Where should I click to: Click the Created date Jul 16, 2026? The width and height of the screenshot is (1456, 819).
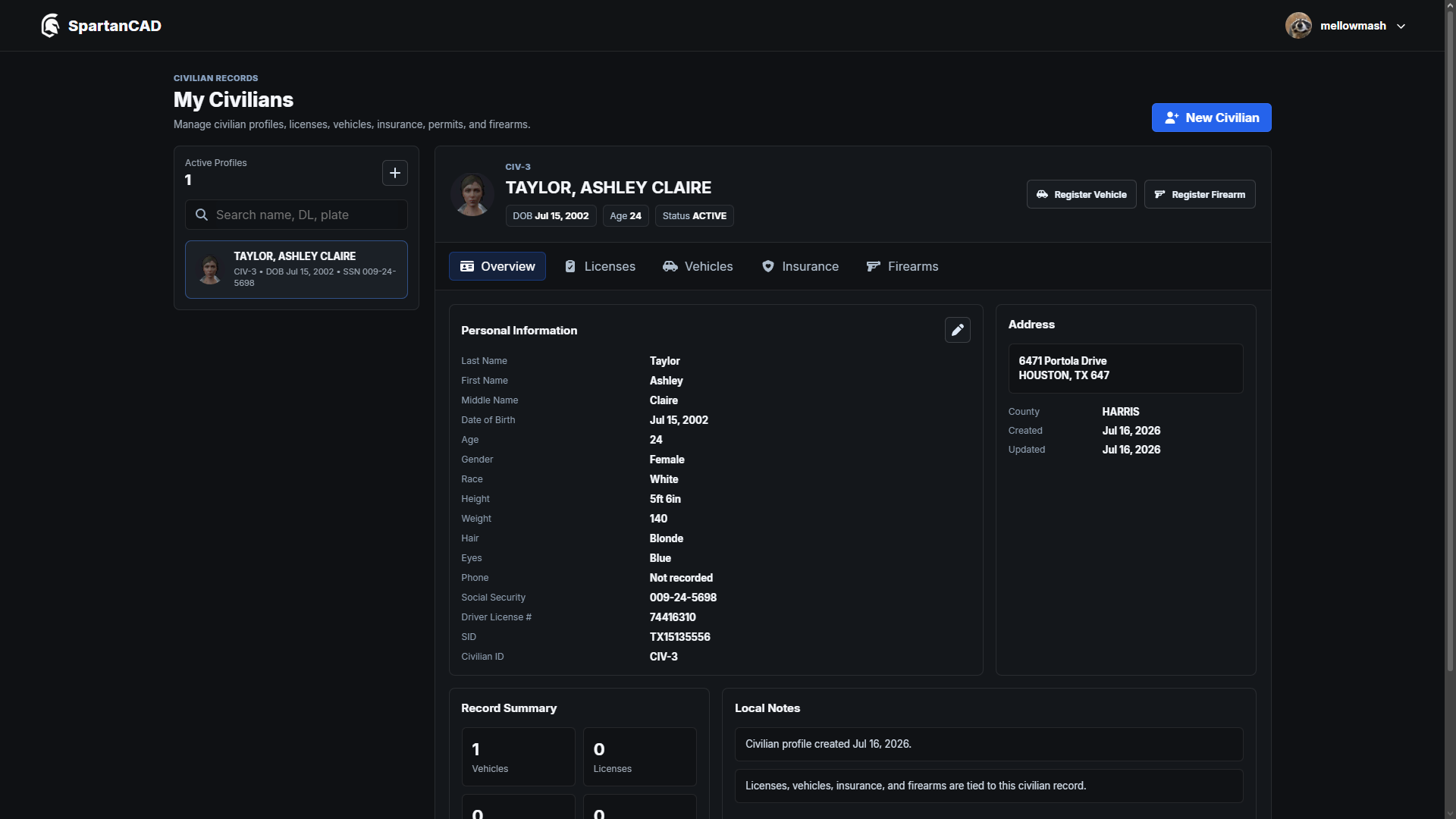(x=1131, y=431)
